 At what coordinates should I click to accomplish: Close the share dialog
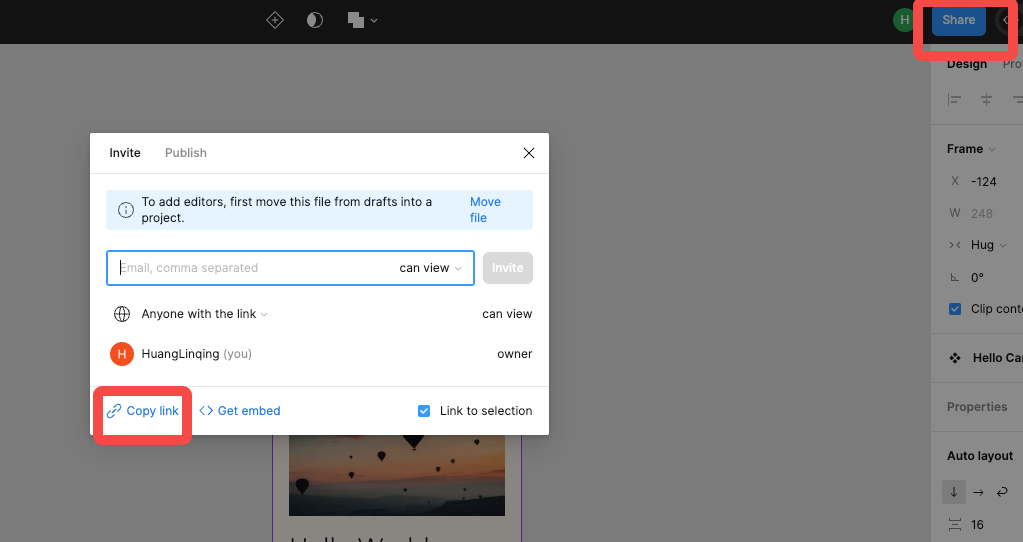[528, 153]
